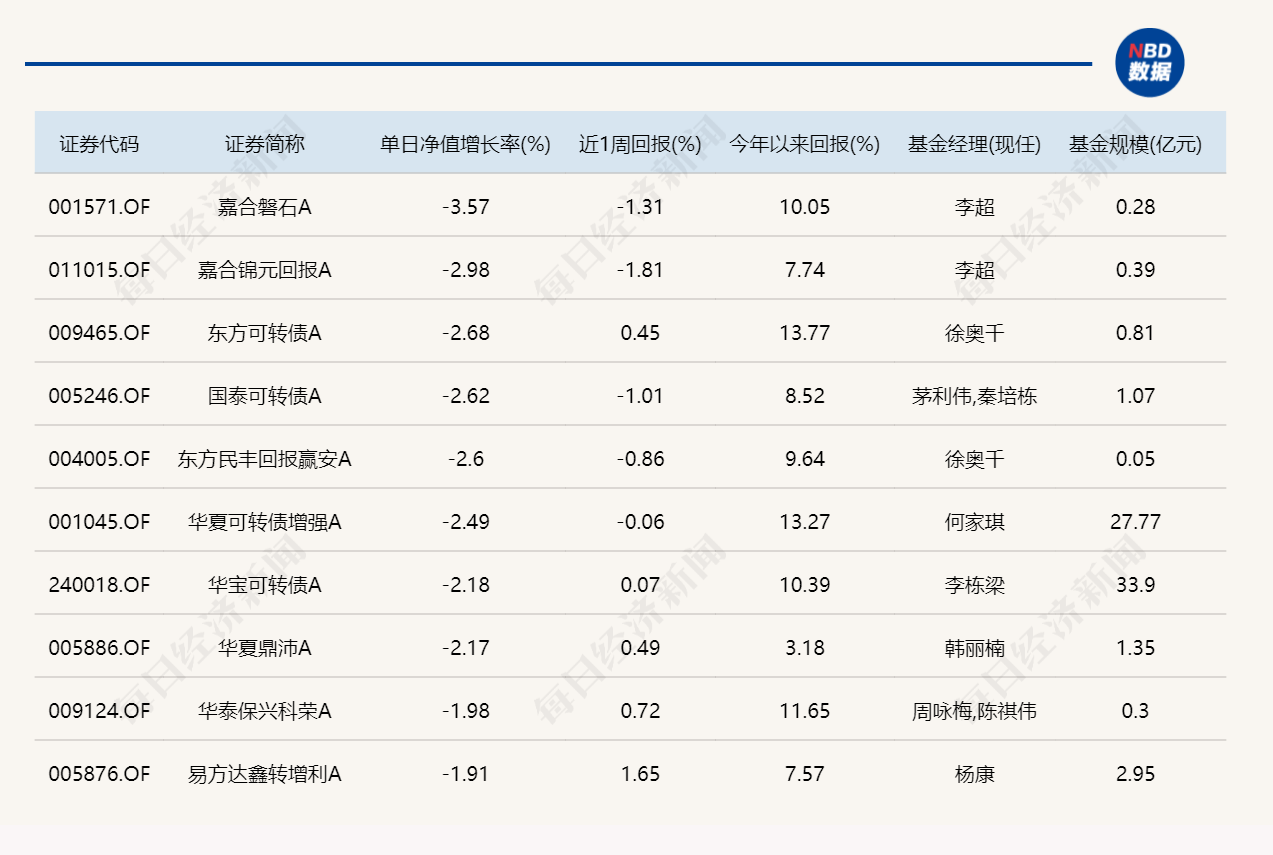Select the 单日净值增长率(%) header

(465, 143)
